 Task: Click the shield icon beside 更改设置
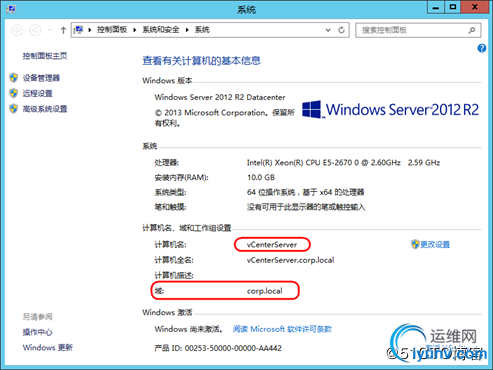coord(415,244)
